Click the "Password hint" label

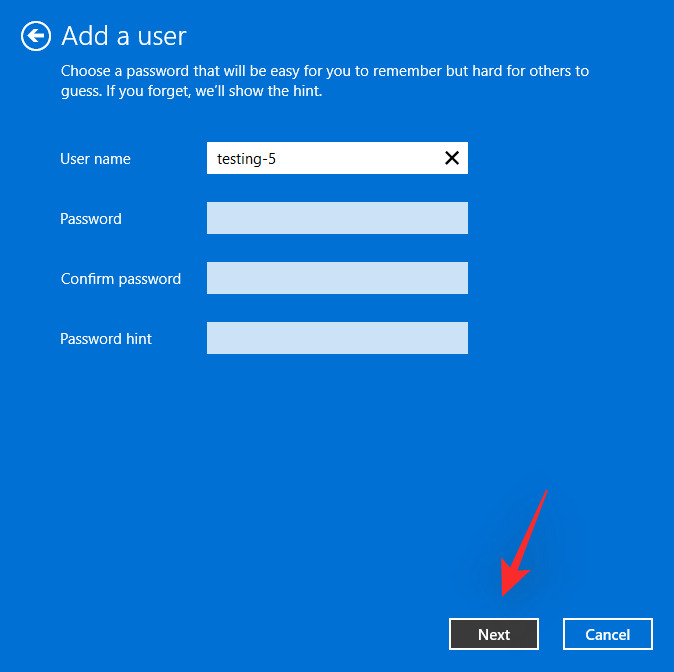point(106,339)
